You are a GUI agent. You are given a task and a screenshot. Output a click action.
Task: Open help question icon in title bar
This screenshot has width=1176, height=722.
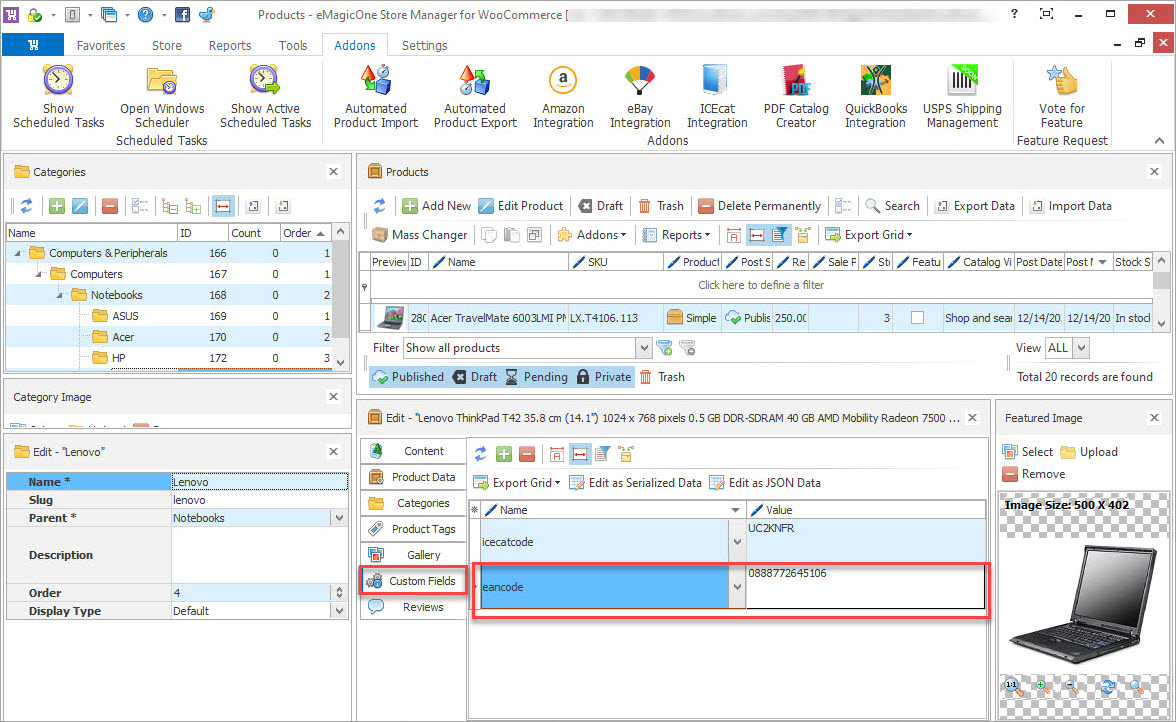pos(146,14)
